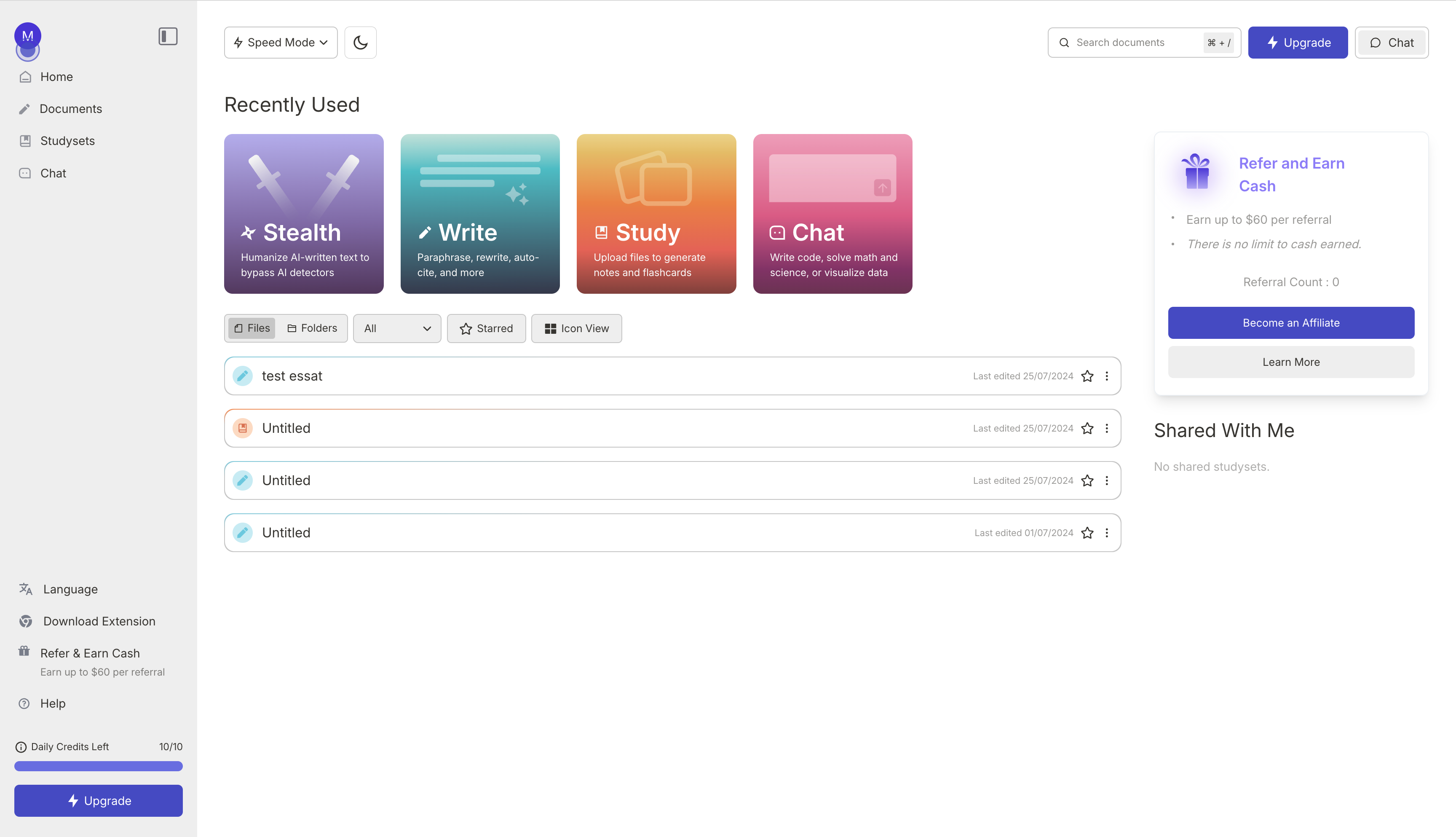Viewport: 1456px width, 837px height.
Task: Click the Daily Credits info icon
Action: [21, 747]
